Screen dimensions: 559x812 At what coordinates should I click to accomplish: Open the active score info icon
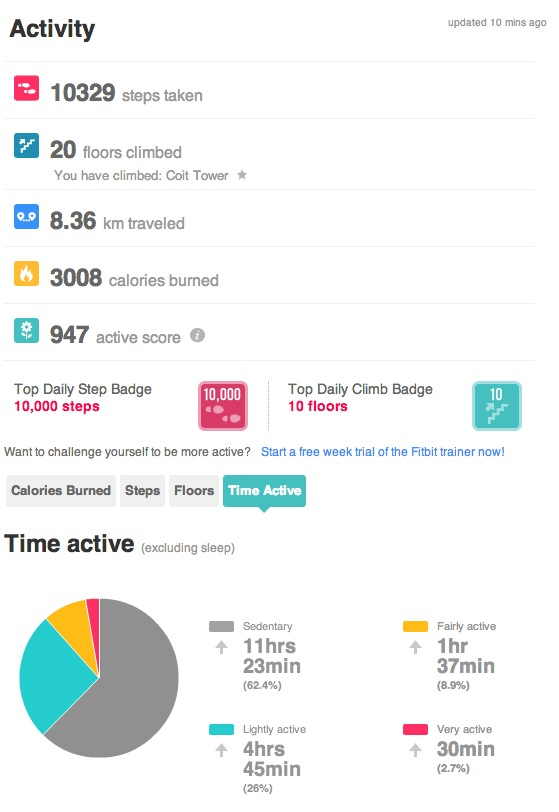tap(197, 335)
